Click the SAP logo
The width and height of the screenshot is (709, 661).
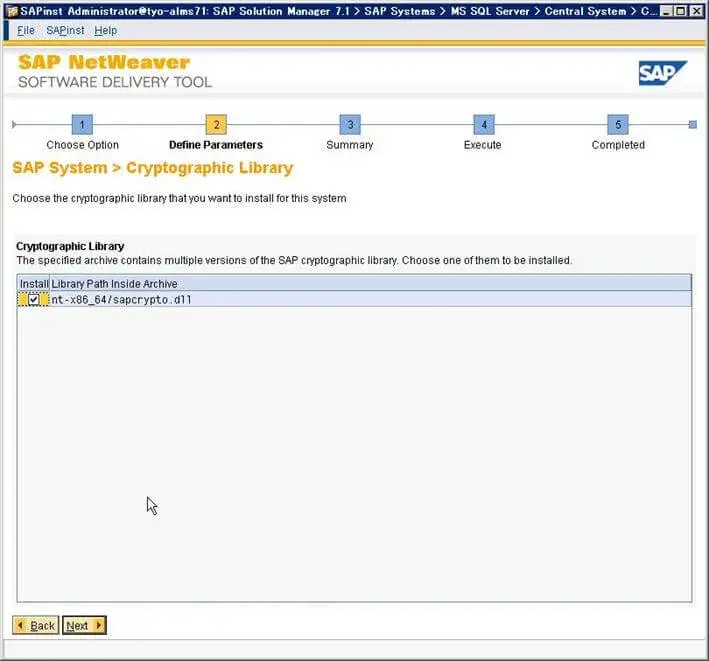click(662, 73)
